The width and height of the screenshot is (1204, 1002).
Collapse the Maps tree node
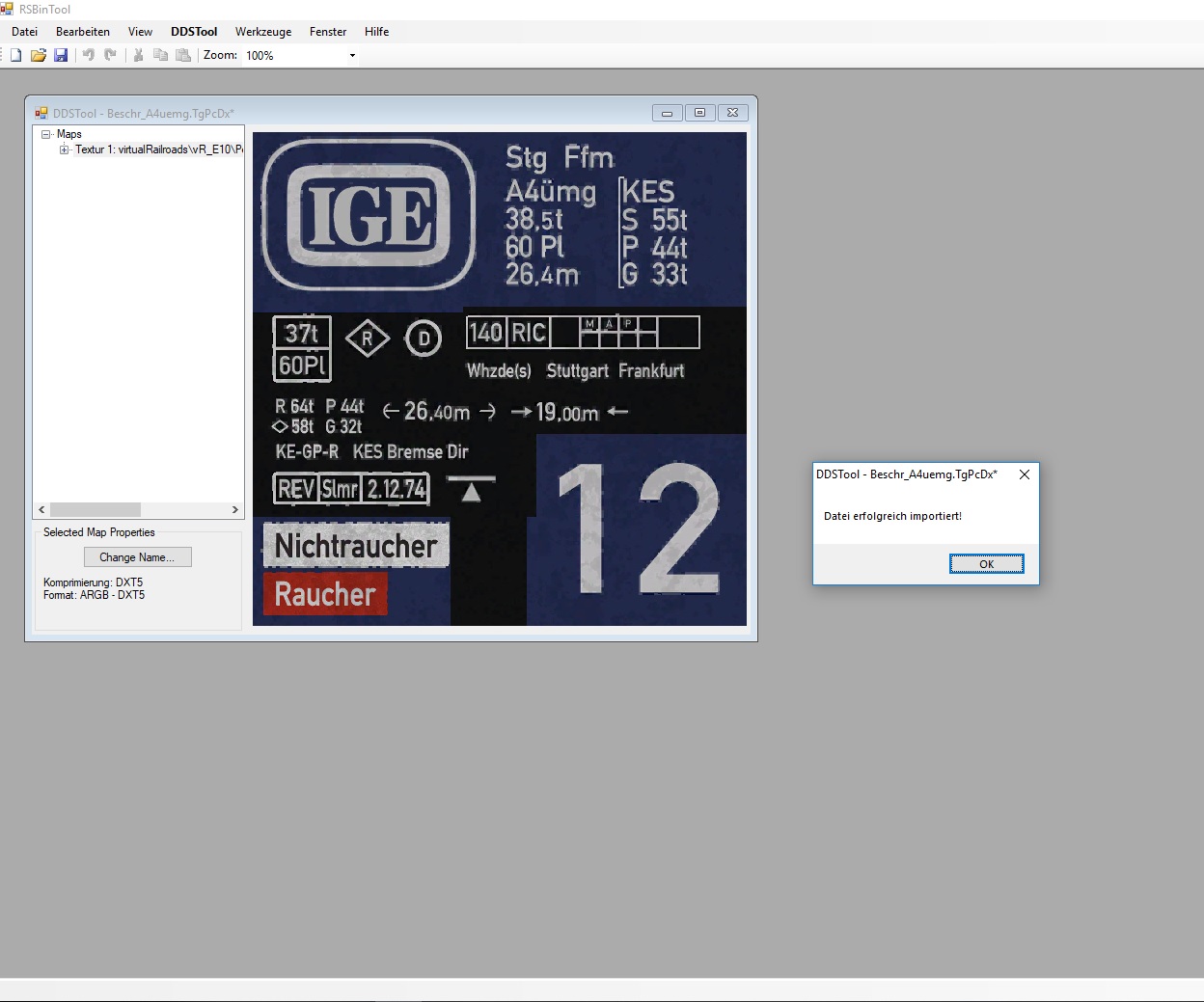[x=45, y=134]
